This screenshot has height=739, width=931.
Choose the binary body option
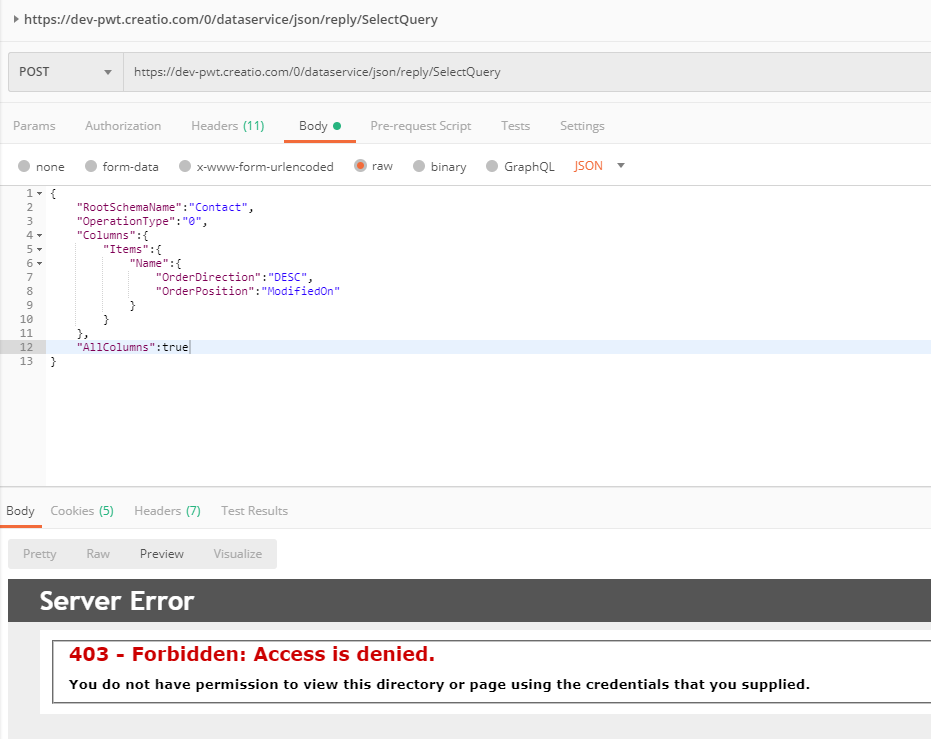pyautogui.click(x=419, y=166)
